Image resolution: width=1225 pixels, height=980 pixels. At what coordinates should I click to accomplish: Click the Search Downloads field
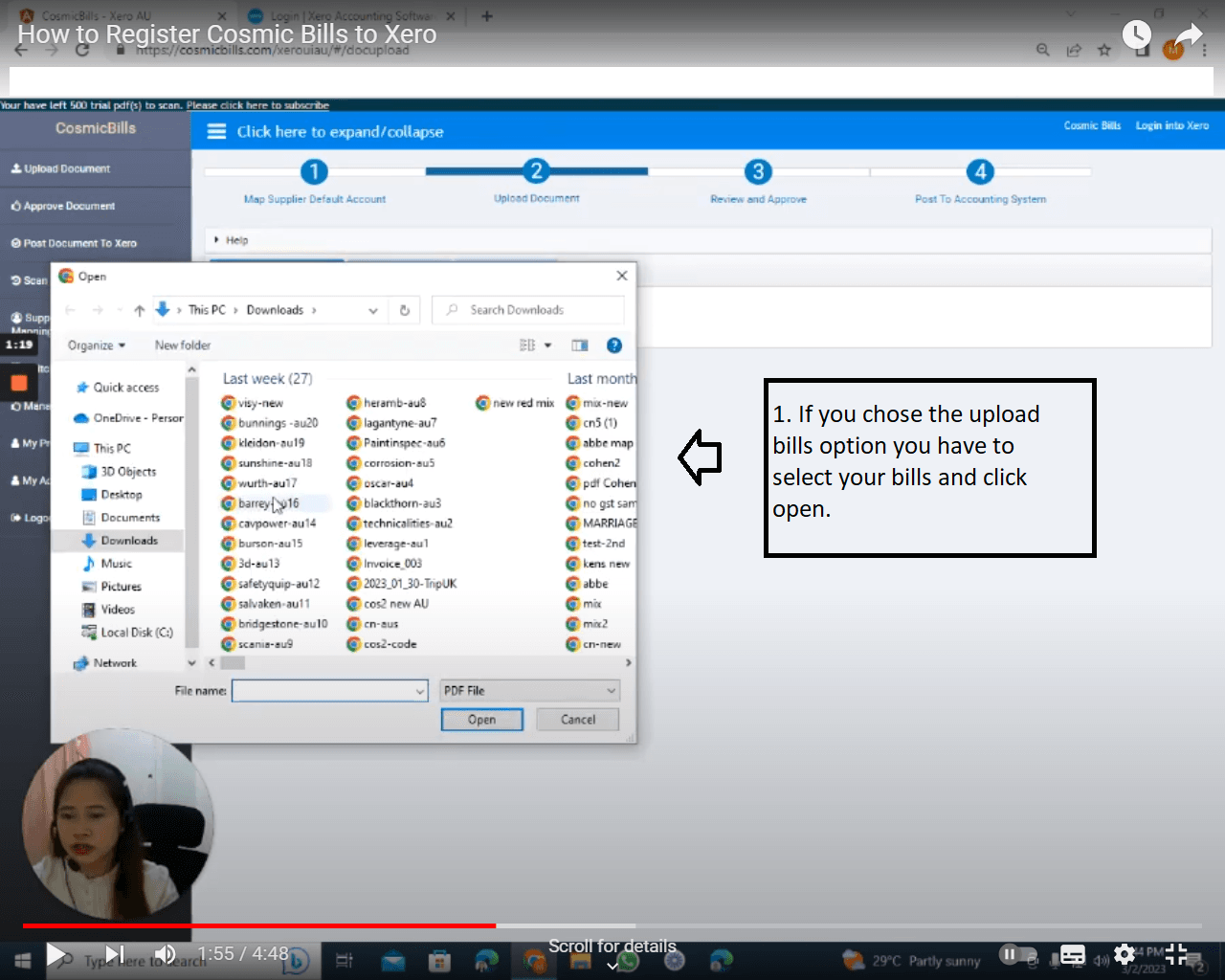(x=528, y=310)
